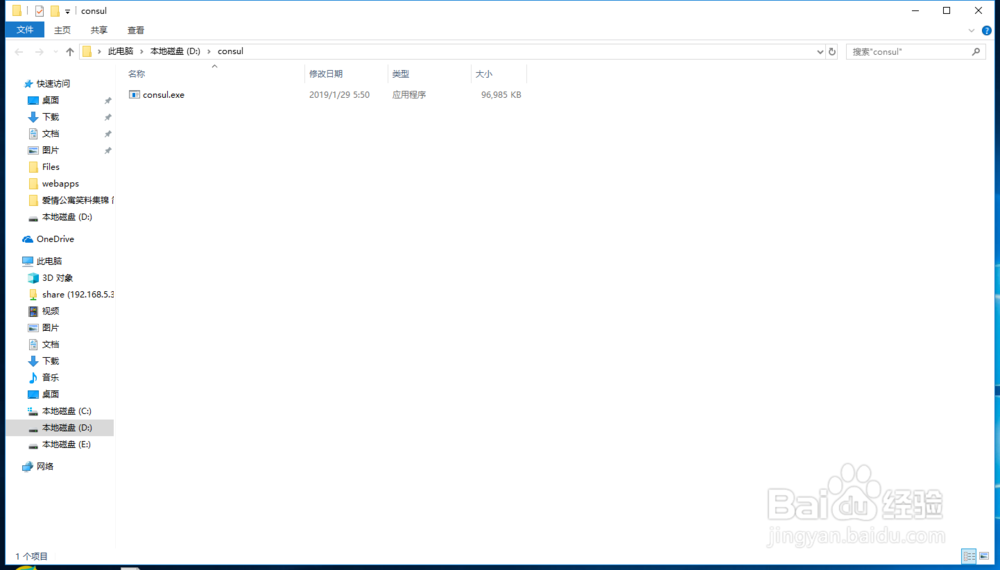Image resolution: width=1000 pixels, height=570 pixels.
Task: Click the search magnifier icon
Action: coord(976,52)
